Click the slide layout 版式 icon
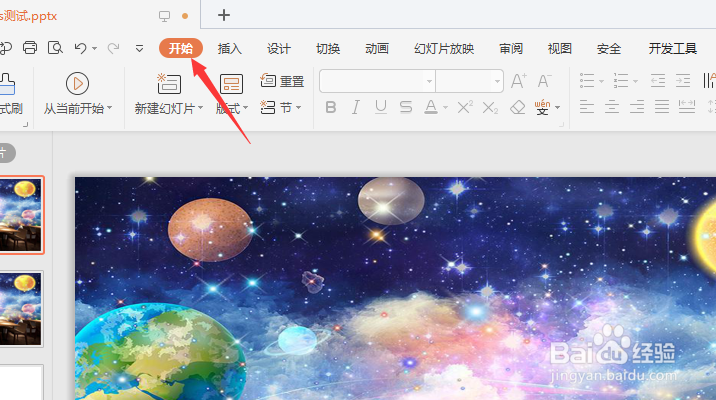 point(231,84)
